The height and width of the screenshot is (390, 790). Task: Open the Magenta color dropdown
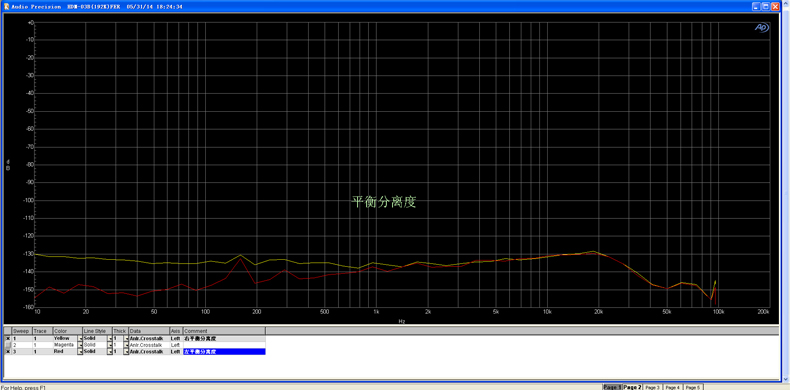[80, 345]
